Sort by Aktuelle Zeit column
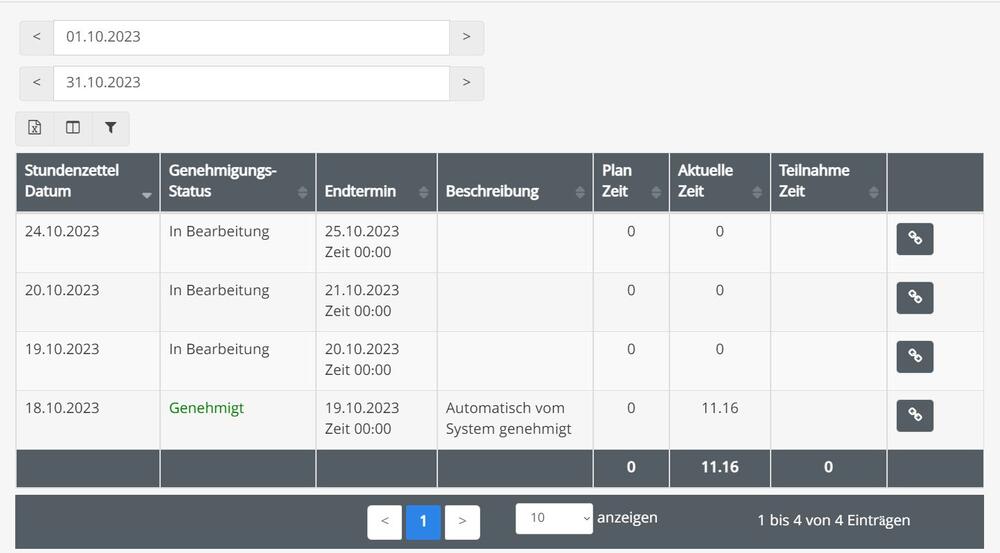1000x553 pixels. 719,182
